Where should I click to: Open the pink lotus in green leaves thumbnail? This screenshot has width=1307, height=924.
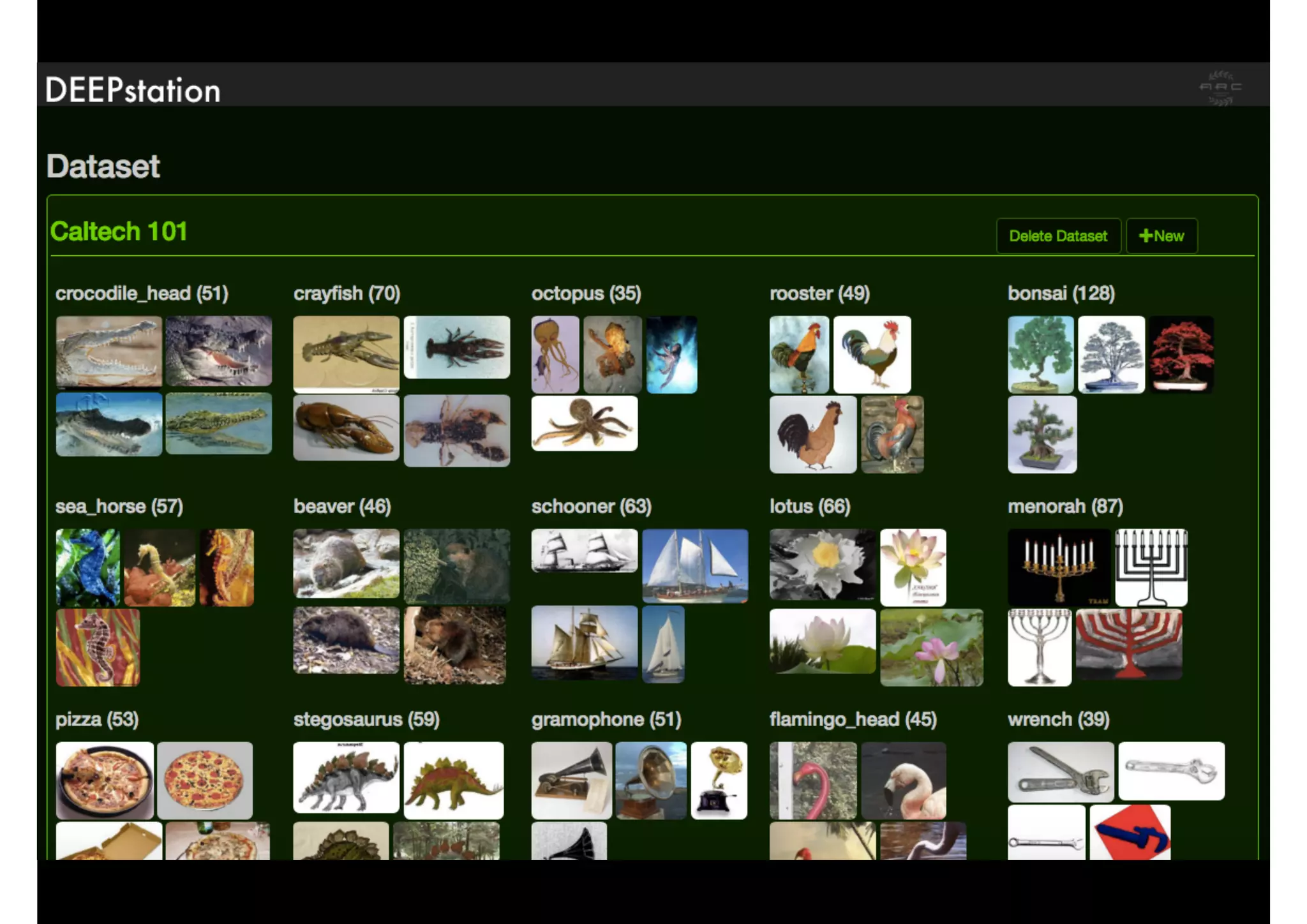(931, 647)
